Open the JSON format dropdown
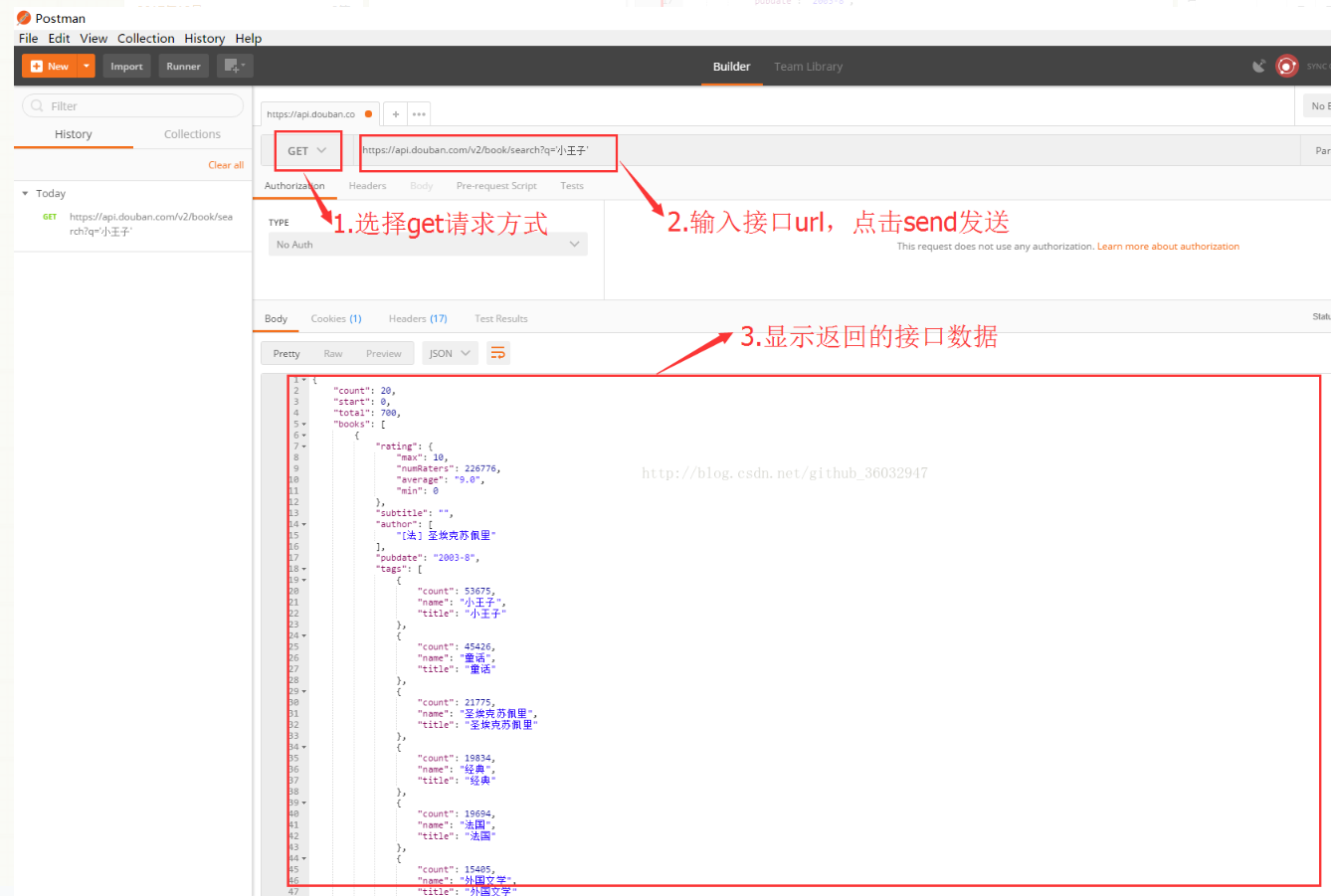The height and width of the screenshot is (896, 1331). click(451, 354)
